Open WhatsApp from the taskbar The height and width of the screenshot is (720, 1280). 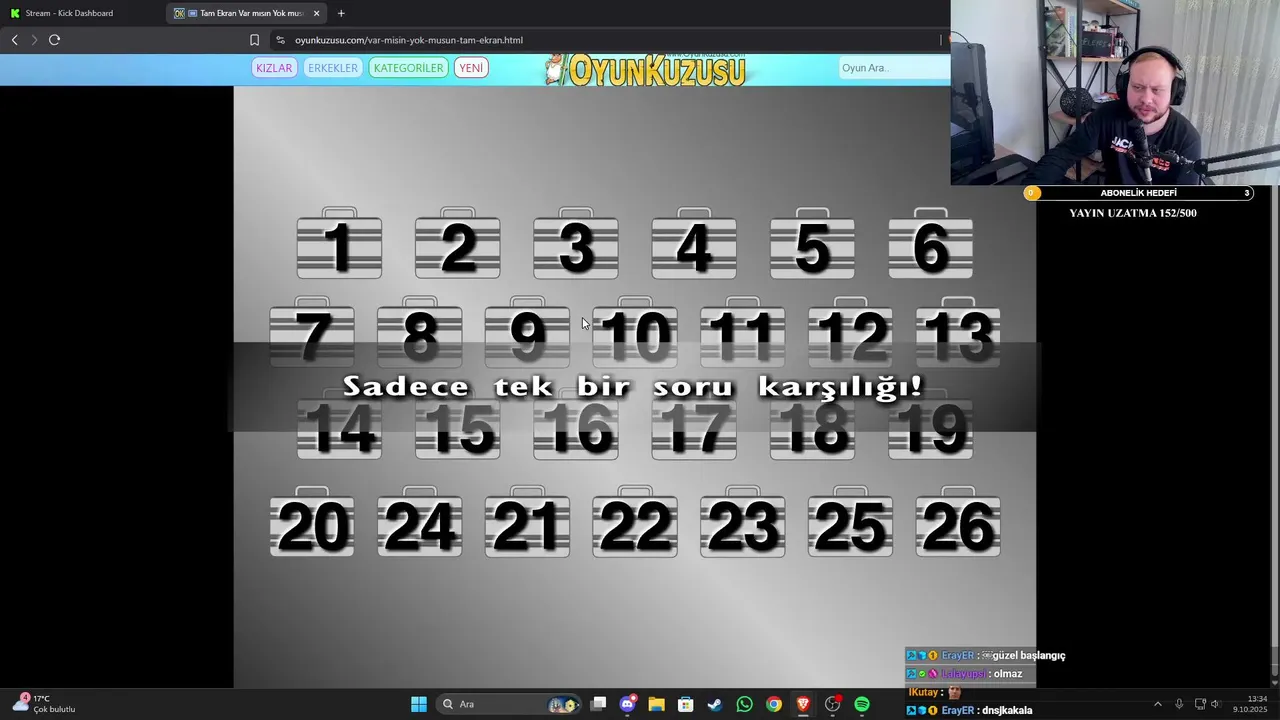744,704
